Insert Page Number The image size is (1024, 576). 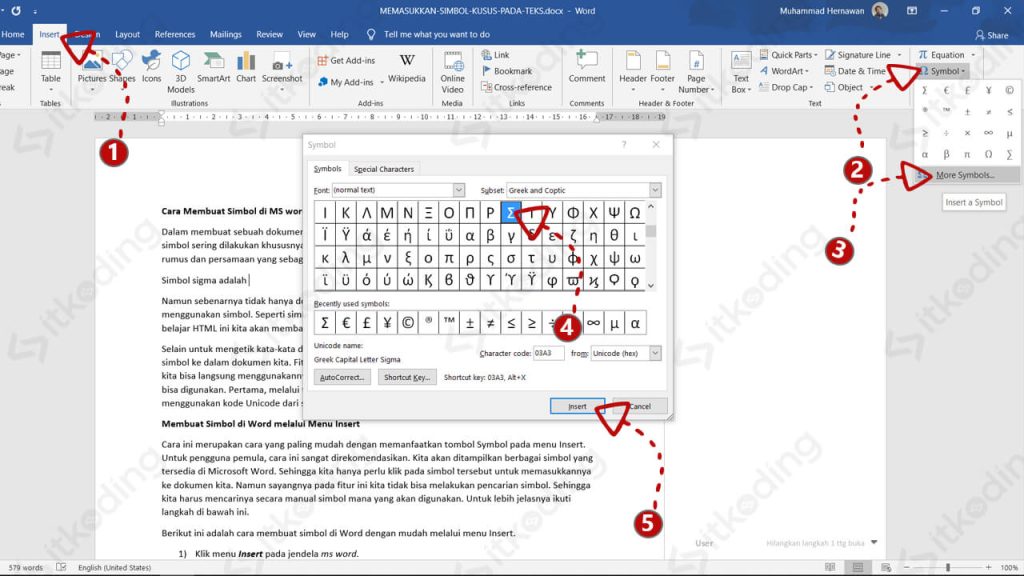tap(696, 72)
